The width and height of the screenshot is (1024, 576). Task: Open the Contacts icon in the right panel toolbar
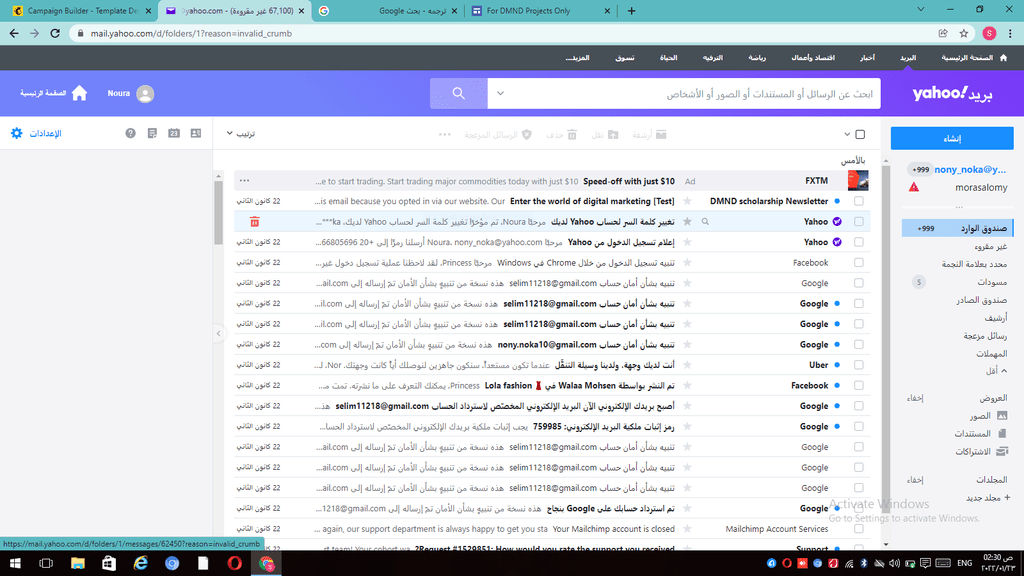(x=196, y=133)
